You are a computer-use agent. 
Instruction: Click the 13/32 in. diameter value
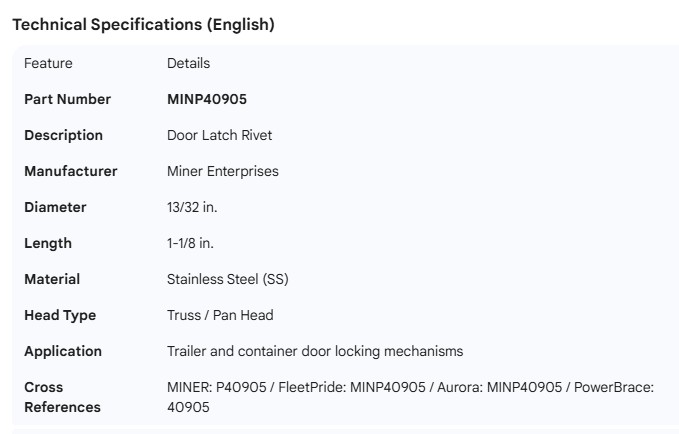(x=192, y=207)
